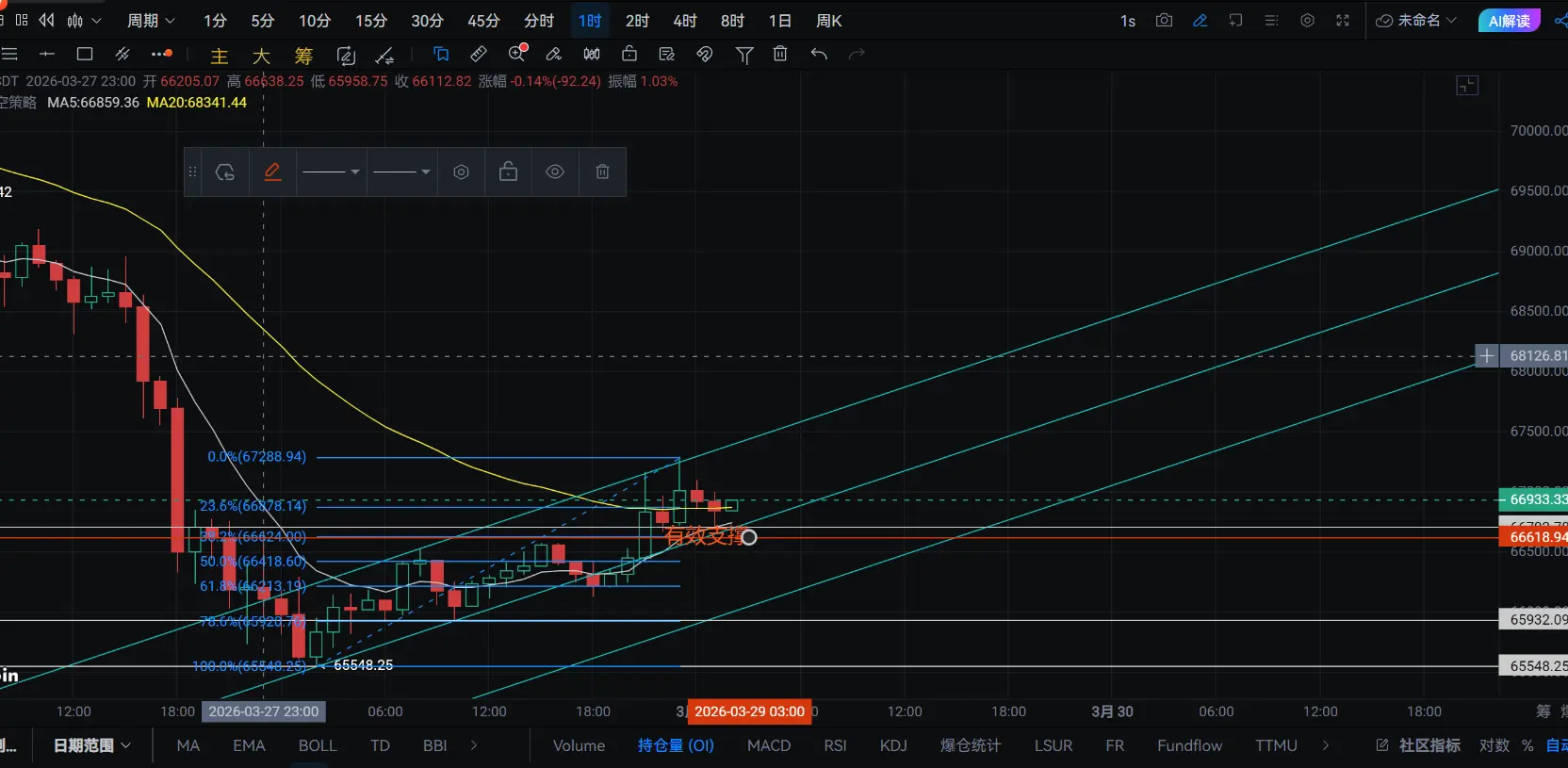Take a chart screenshot with camera icon

point(1164,20)
